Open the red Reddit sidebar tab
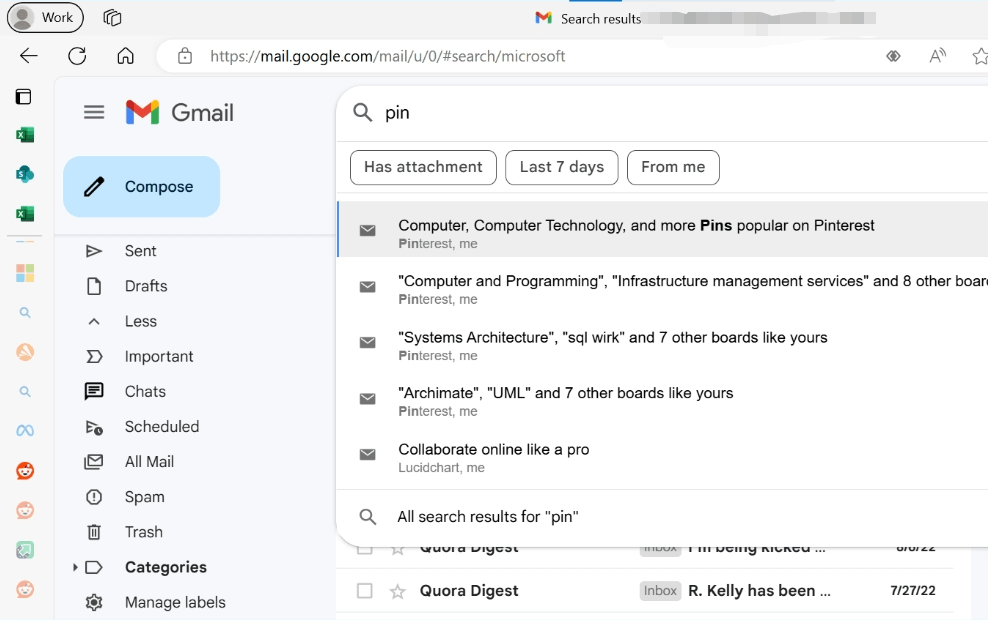This screenshot has width=988, height=620. (25, 470)
